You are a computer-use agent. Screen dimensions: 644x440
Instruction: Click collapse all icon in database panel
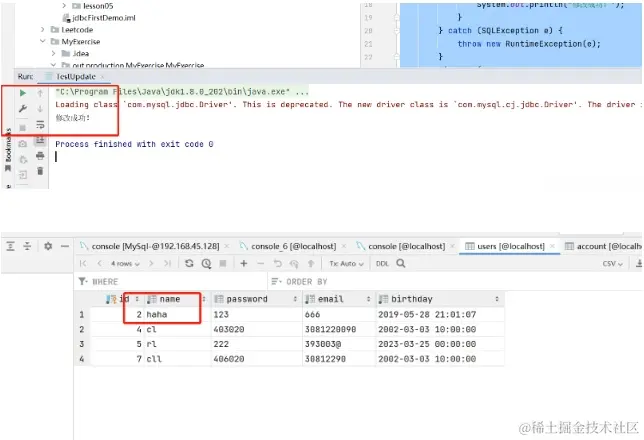27,246
